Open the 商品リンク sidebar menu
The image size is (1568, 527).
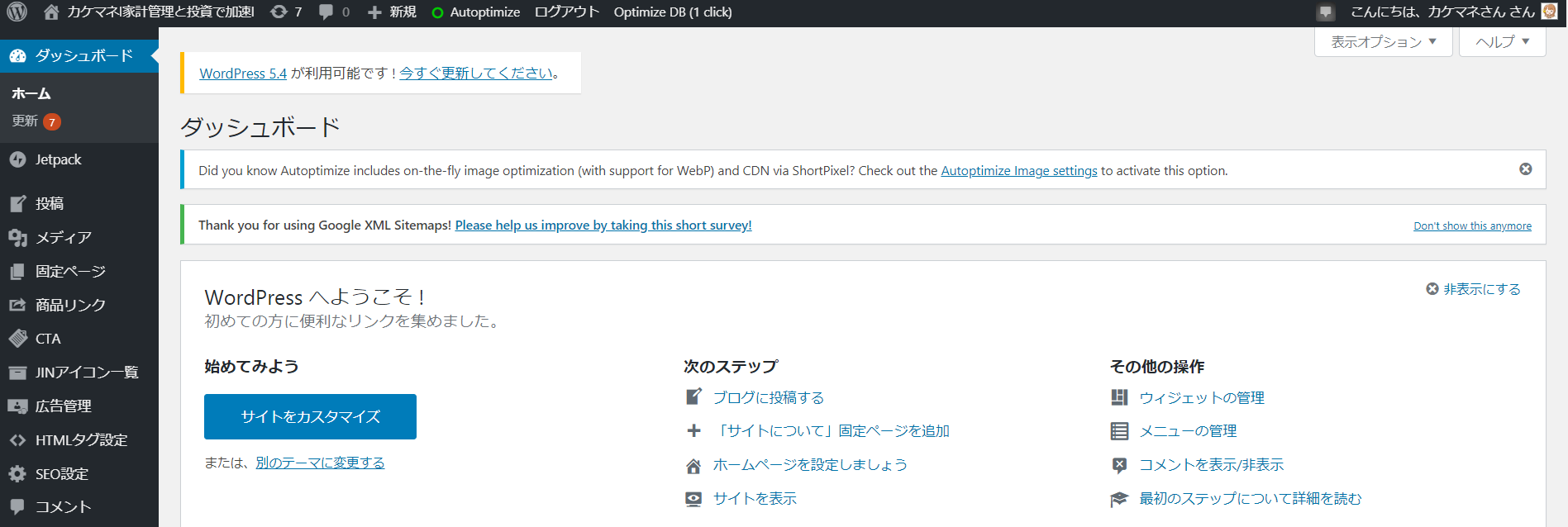(x=79, y=305)
